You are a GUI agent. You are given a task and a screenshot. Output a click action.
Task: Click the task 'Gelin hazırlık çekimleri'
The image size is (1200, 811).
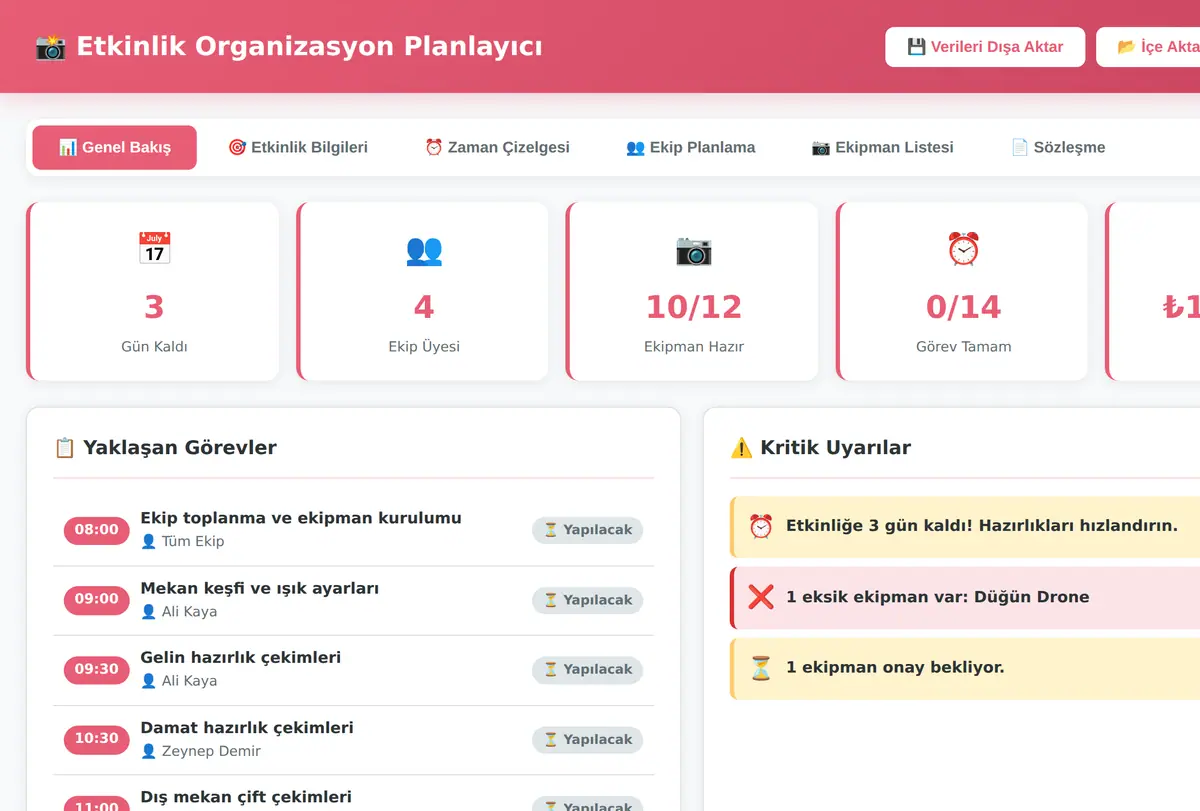click(x=241, y=657)
